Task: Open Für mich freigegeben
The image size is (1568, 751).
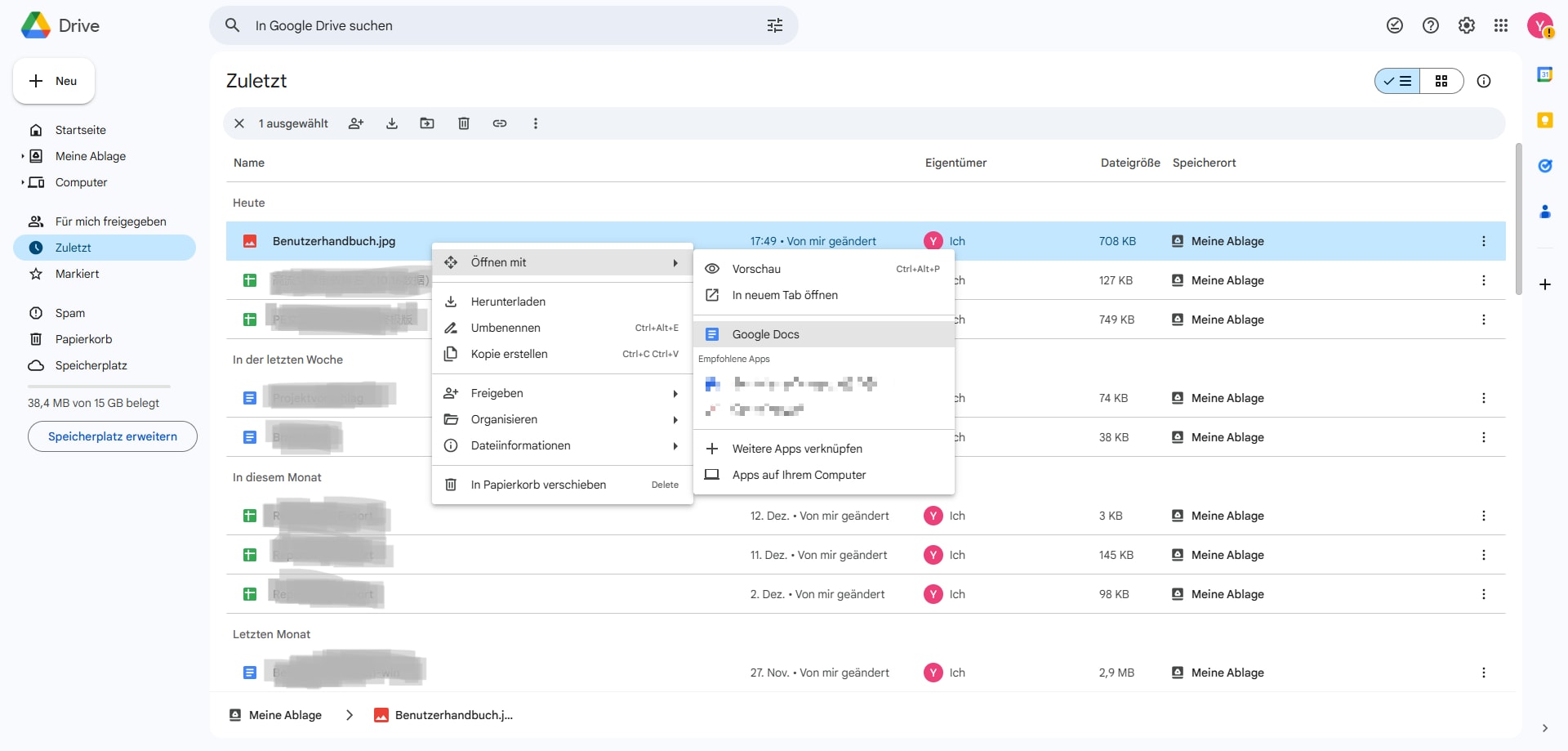Action: pyautogui.click(x=105, y=221)
